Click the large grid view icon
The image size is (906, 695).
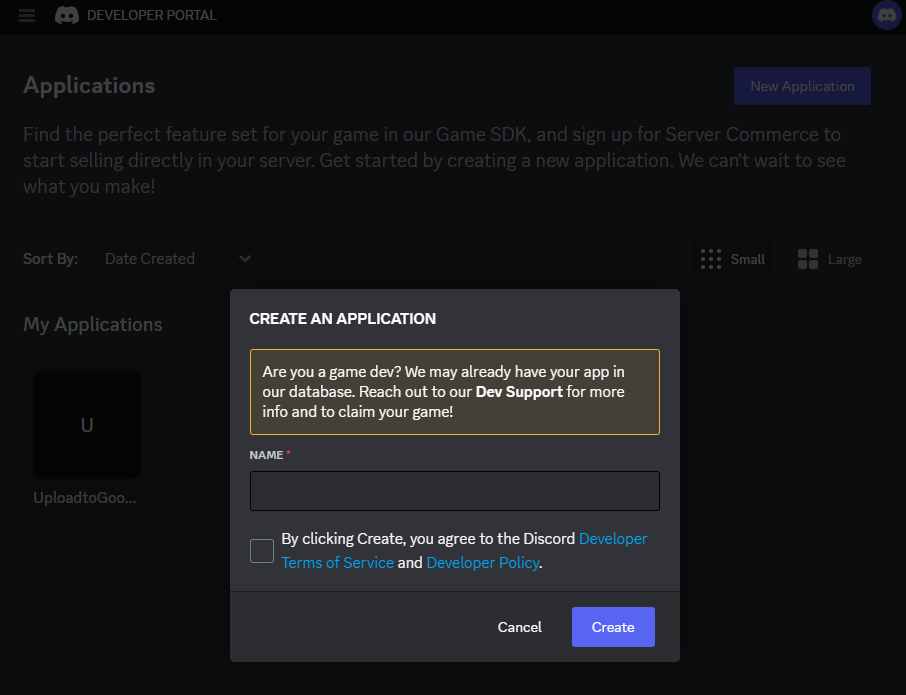pos(808,259)
